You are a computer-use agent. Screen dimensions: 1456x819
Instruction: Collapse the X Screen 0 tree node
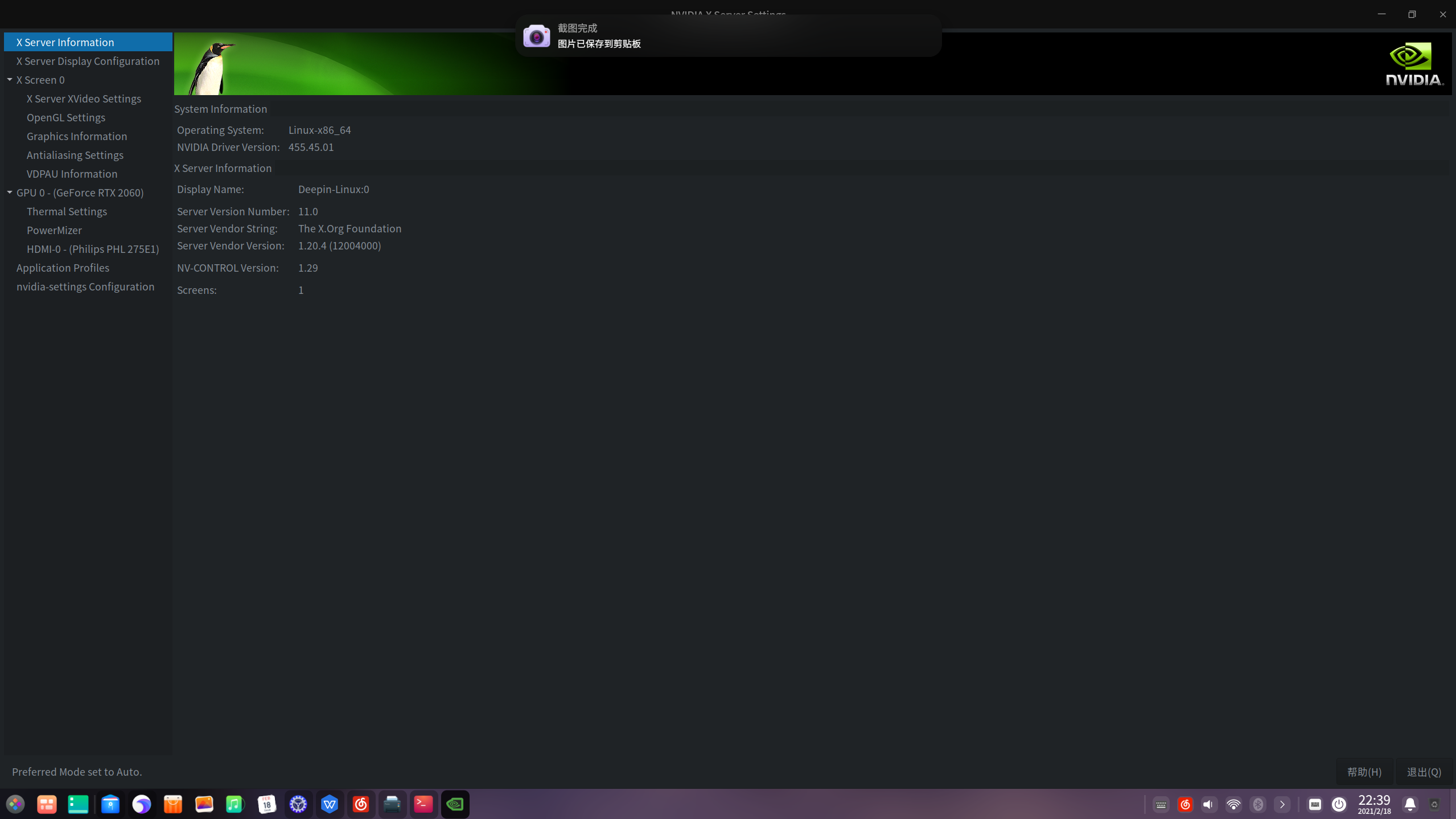click(10, 80)
